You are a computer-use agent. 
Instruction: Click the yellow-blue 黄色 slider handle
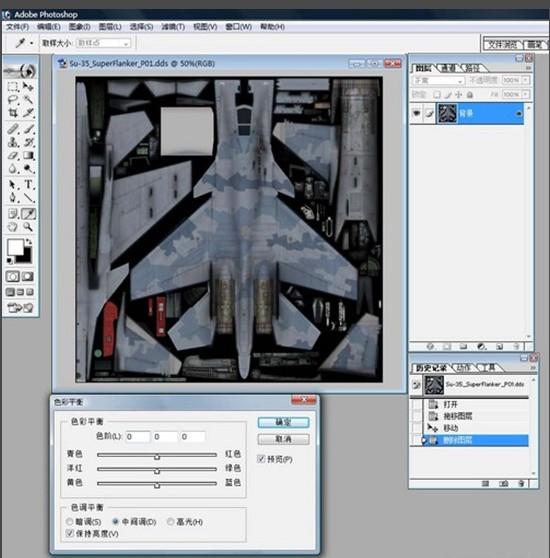[157, 485]
